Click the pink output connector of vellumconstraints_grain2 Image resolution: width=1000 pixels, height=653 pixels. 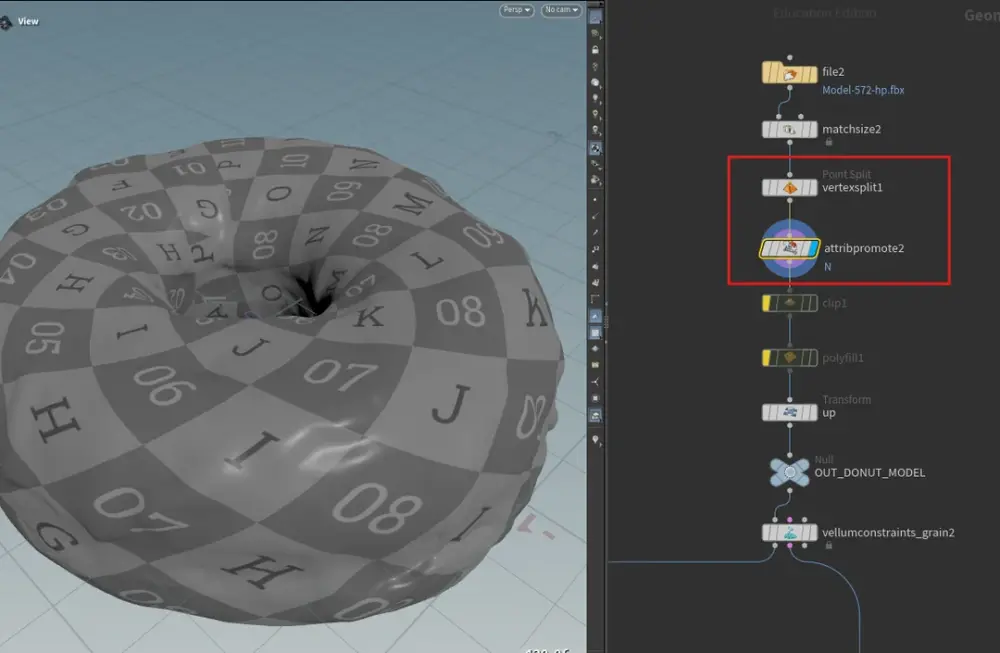[x=790, y=547]
